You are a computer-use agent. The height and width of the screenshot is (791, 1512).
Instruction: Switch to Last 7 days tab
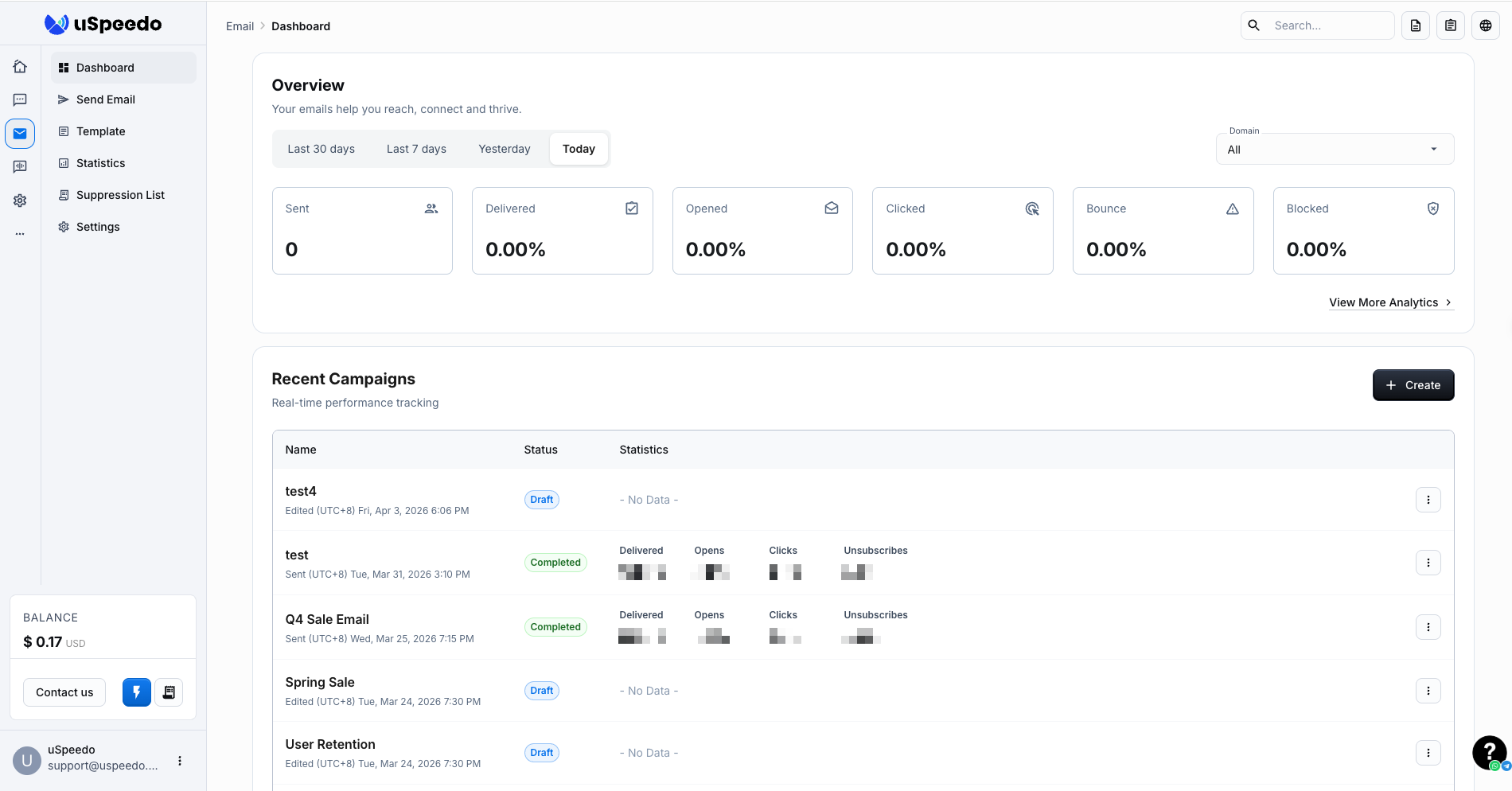[416, 149]
